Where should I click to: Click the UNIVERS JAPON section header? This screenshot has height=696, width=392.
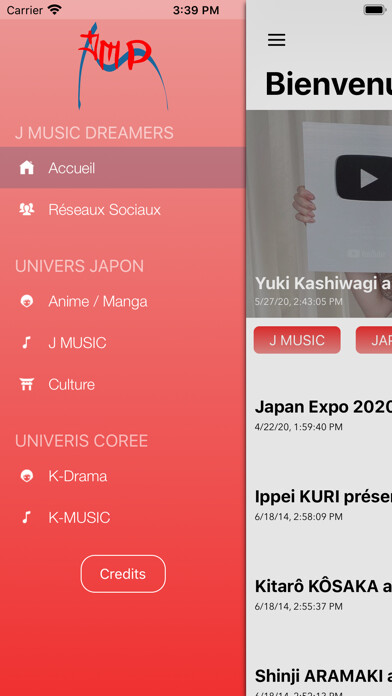pos(79,266)
